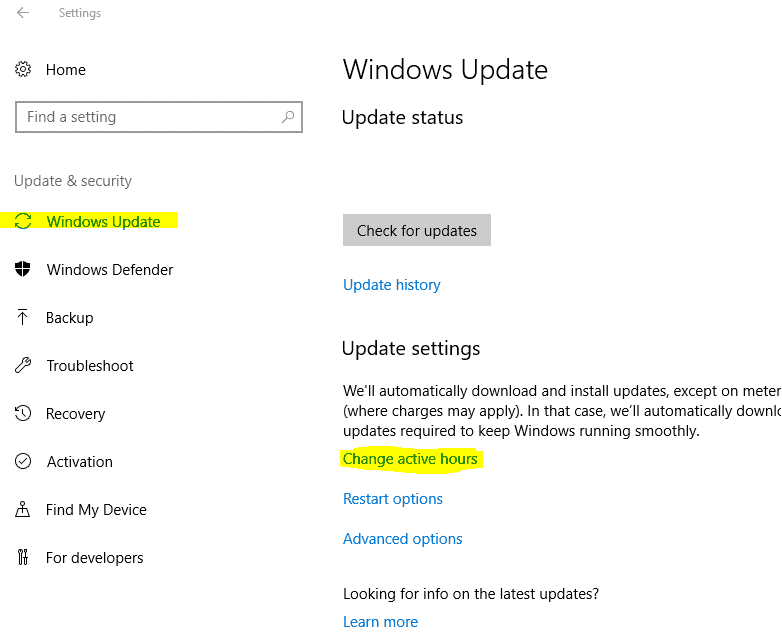Image resolution: width=782 pixels, height=635 pixels.
Task: Click the Backup upload arrow icon
Action: [22, 317]
